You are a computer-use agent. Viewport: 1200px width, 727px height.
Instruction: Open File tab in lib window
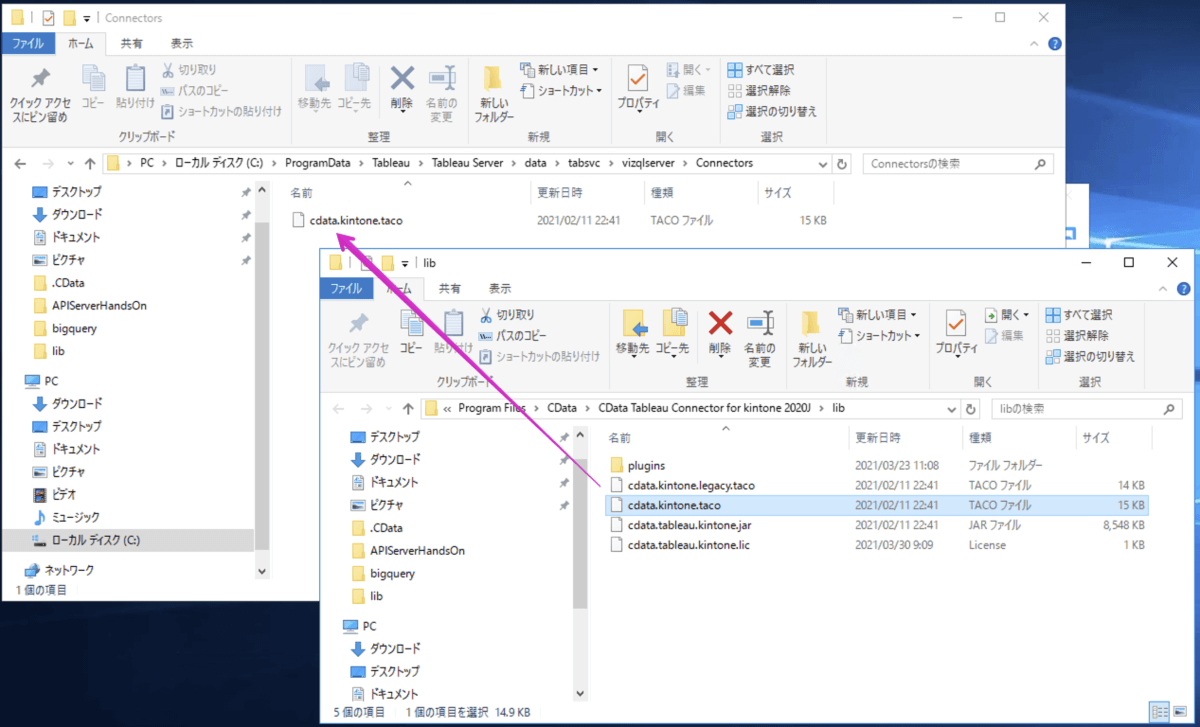[x=346, y=288]
